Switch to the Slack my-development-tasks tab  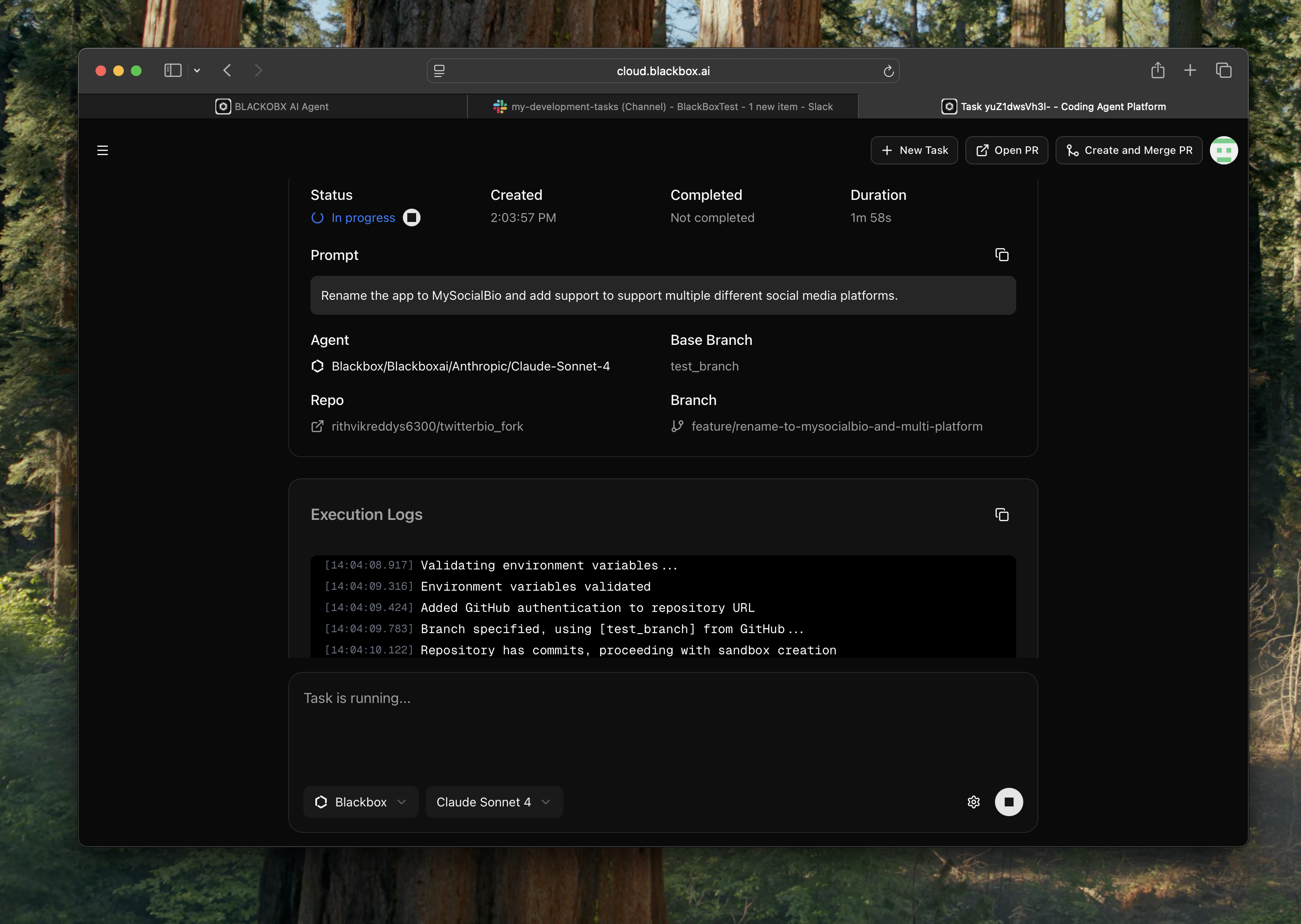coord(662,107)
